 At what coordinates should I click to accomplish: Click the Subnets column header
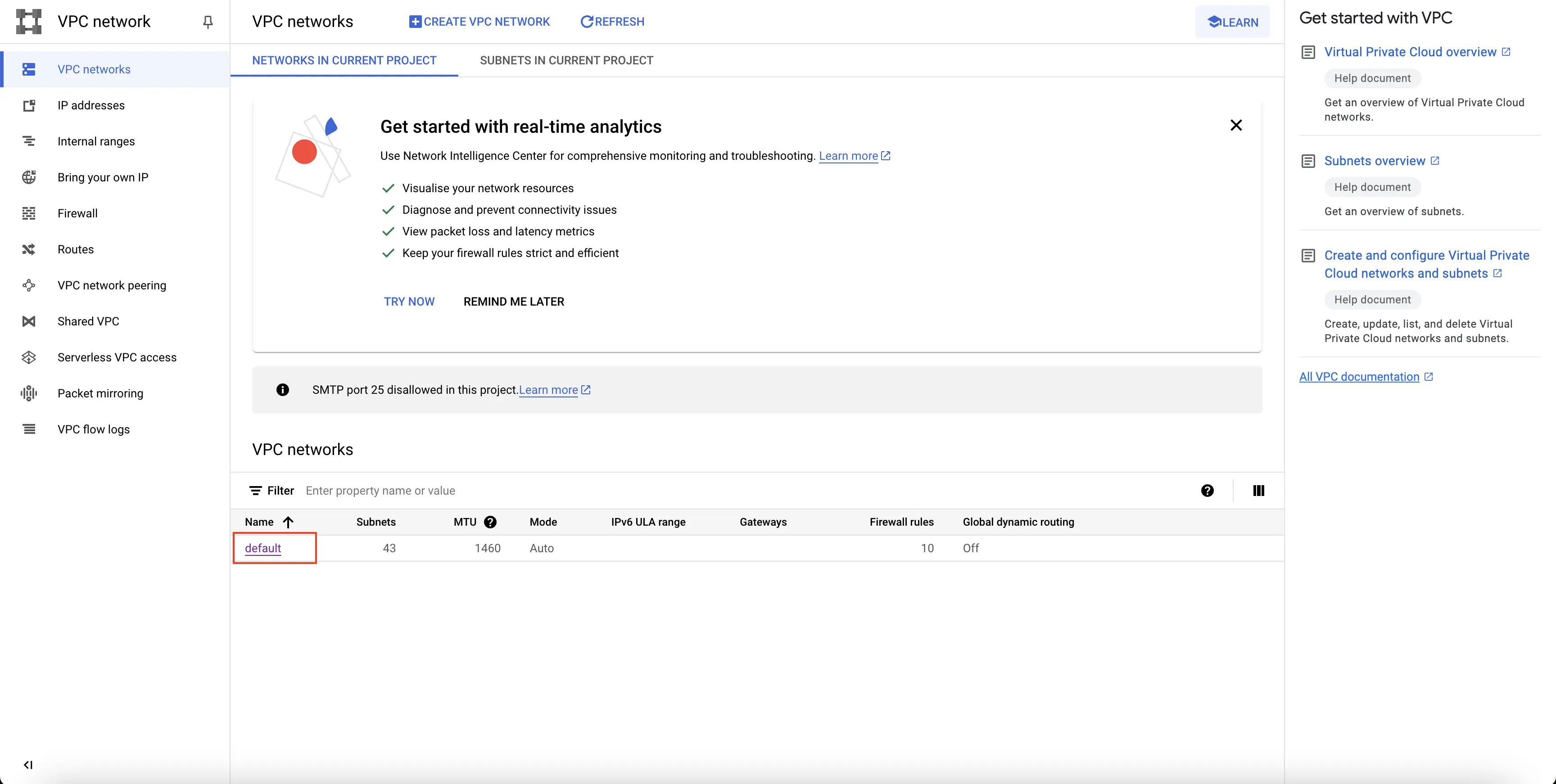coord(375,522)
